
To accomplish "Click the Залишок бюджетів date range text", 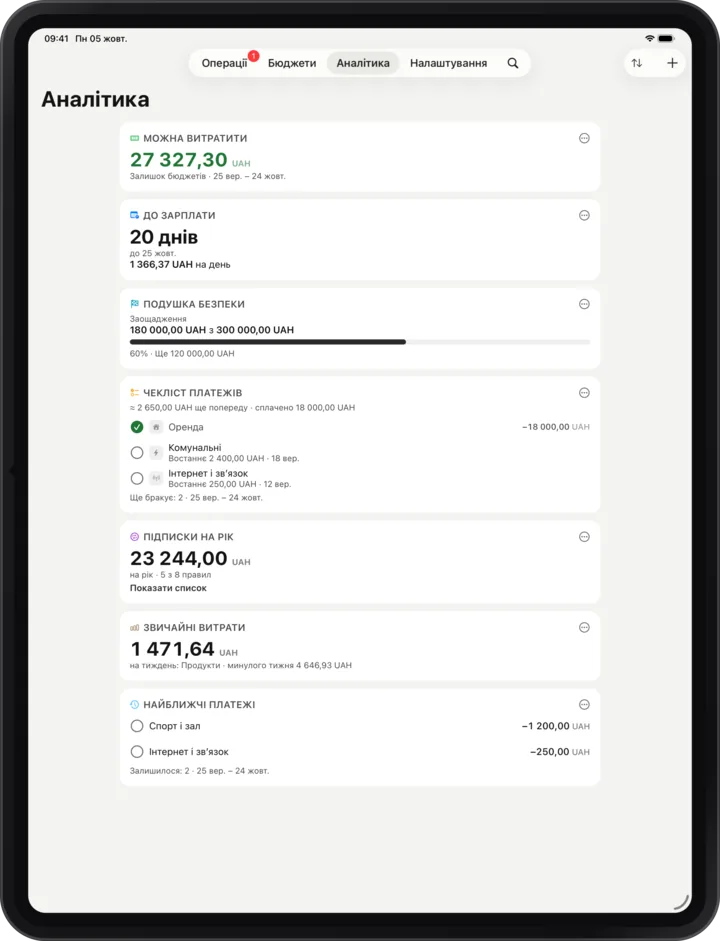I will click(x=208, y=176).
